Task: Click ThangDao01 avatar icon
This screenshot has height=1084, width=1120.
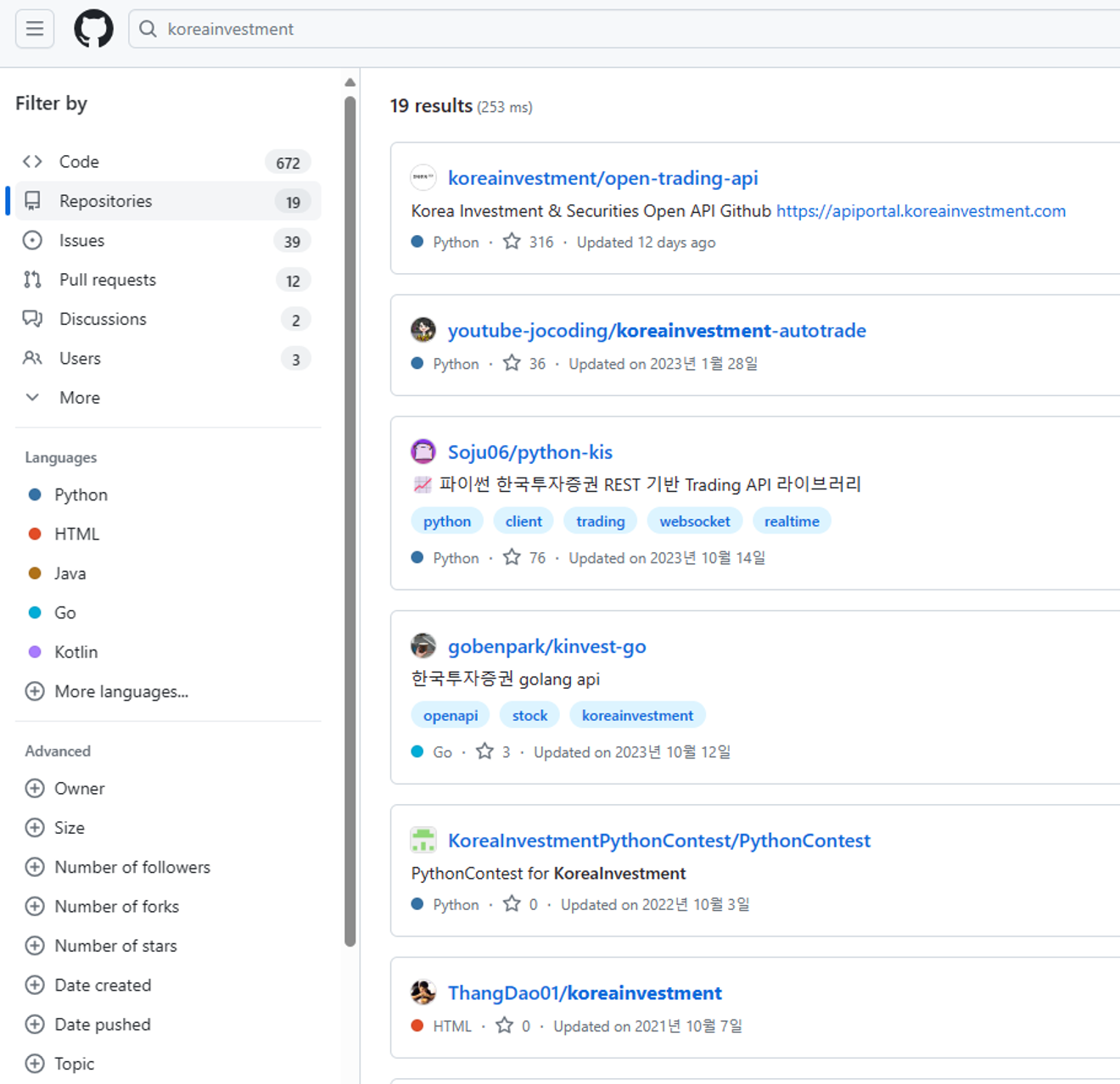Action: point(423,992)
